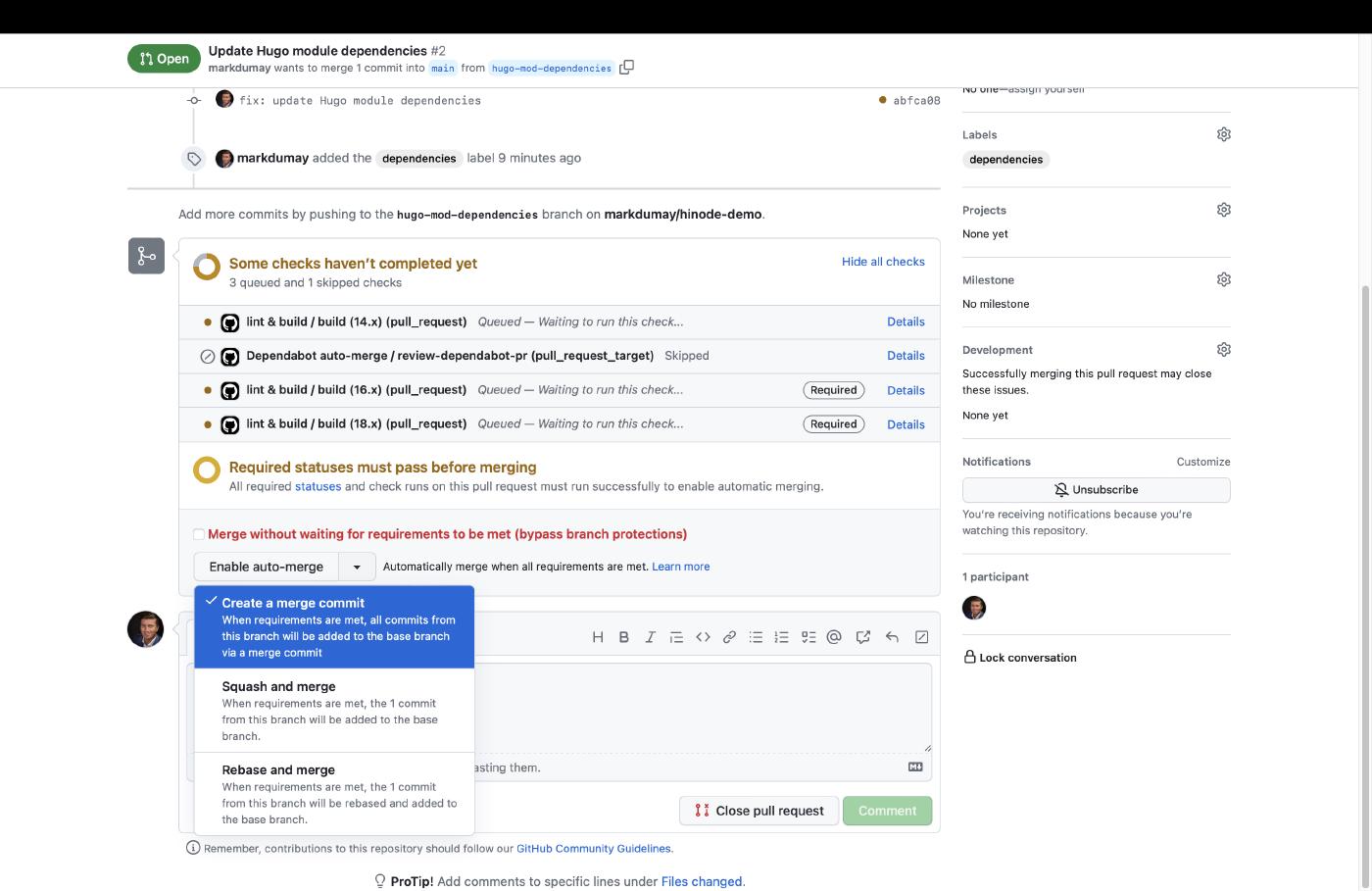Insert a task list with the checklist icon
Viewport: 1372px width, 891px height.
tap(808, 637)
